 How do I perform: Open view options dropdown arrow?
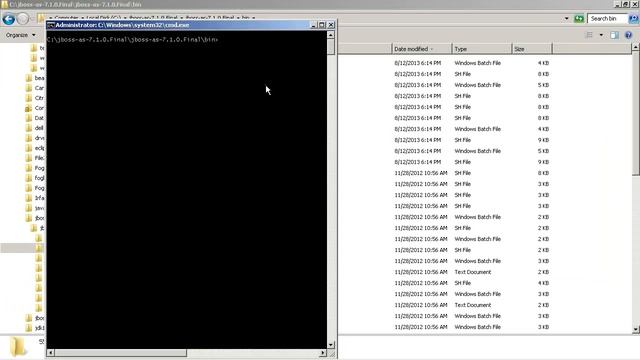point(601,35)
